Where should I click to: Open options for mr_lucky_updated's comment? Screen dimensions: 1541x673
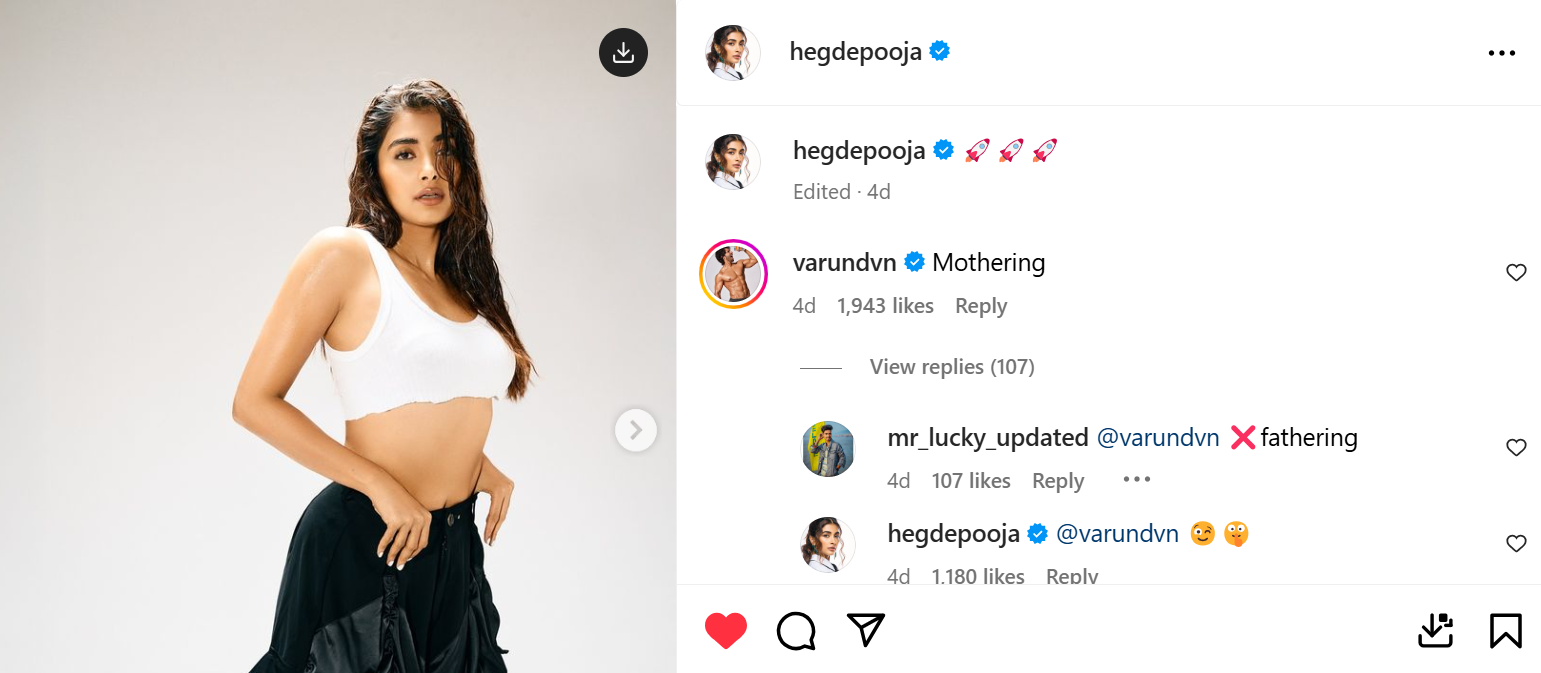(1137, 480)
